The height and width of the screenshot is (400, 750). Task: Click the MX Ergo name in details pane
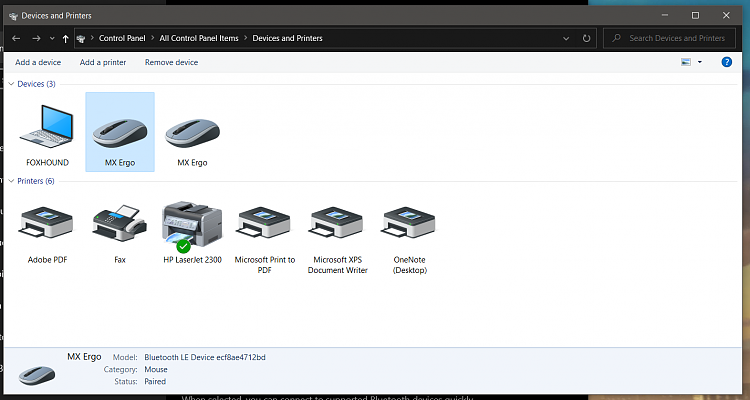(x=84, y=357)
